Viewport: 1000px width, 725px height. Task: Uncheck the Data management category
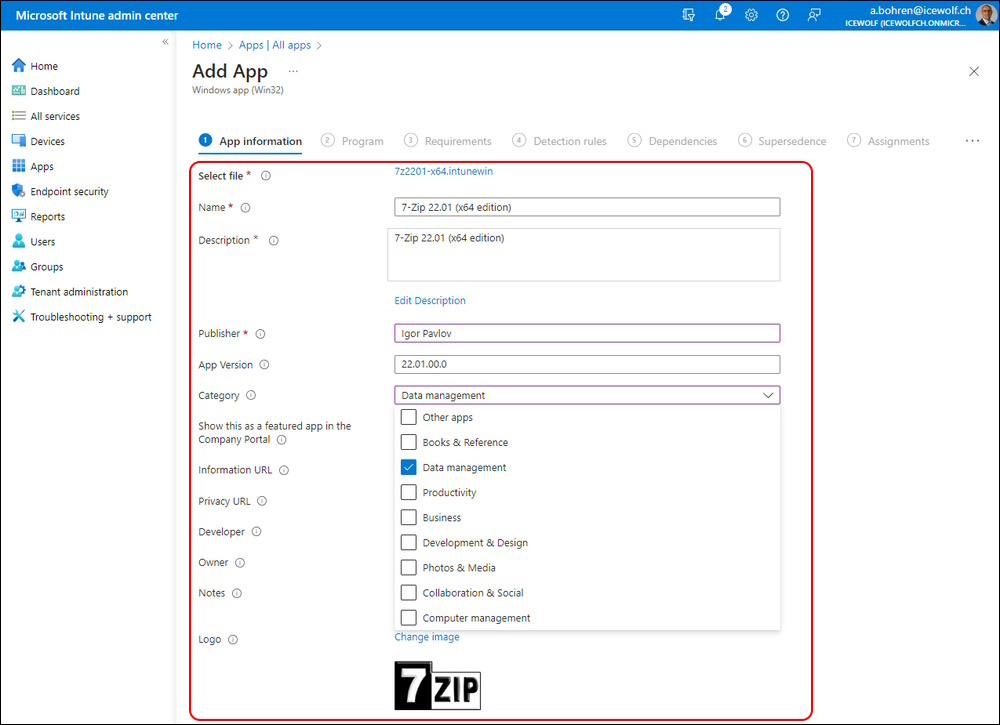[x=409, y=467]
